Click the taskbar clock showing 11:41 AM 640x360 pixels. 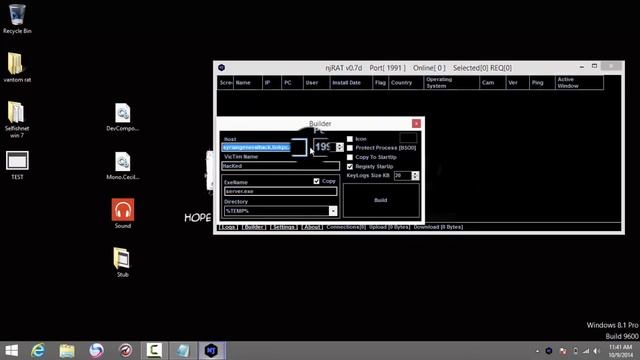pyautogui.click(x=620, y=351)
